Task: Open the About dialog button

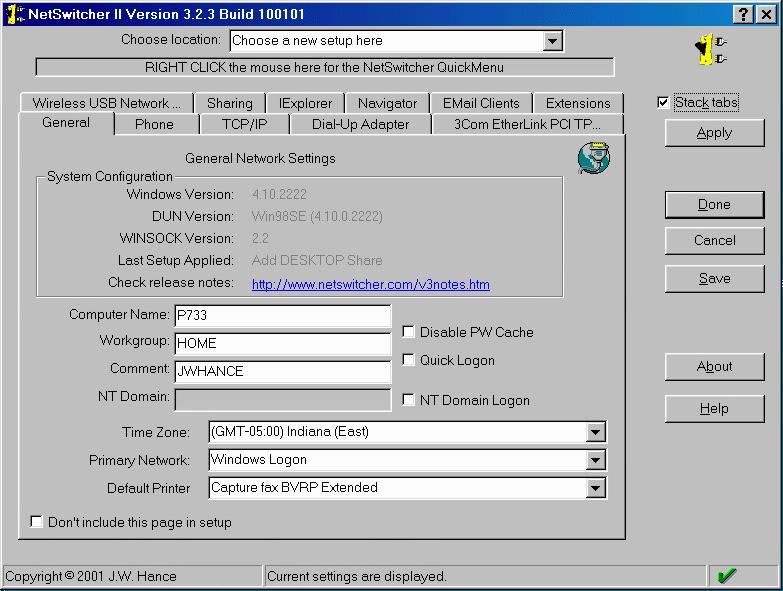Action: pos(714,366)
